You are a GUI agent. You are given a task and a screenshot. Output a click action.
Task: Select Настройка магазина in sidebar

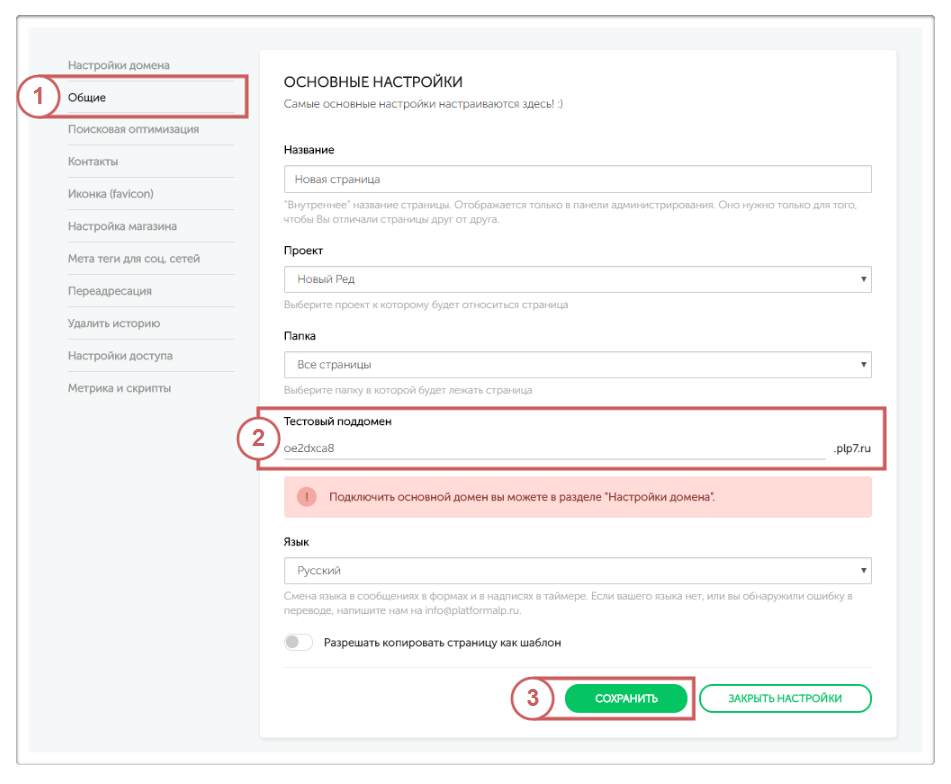click(x=122, y=226)
